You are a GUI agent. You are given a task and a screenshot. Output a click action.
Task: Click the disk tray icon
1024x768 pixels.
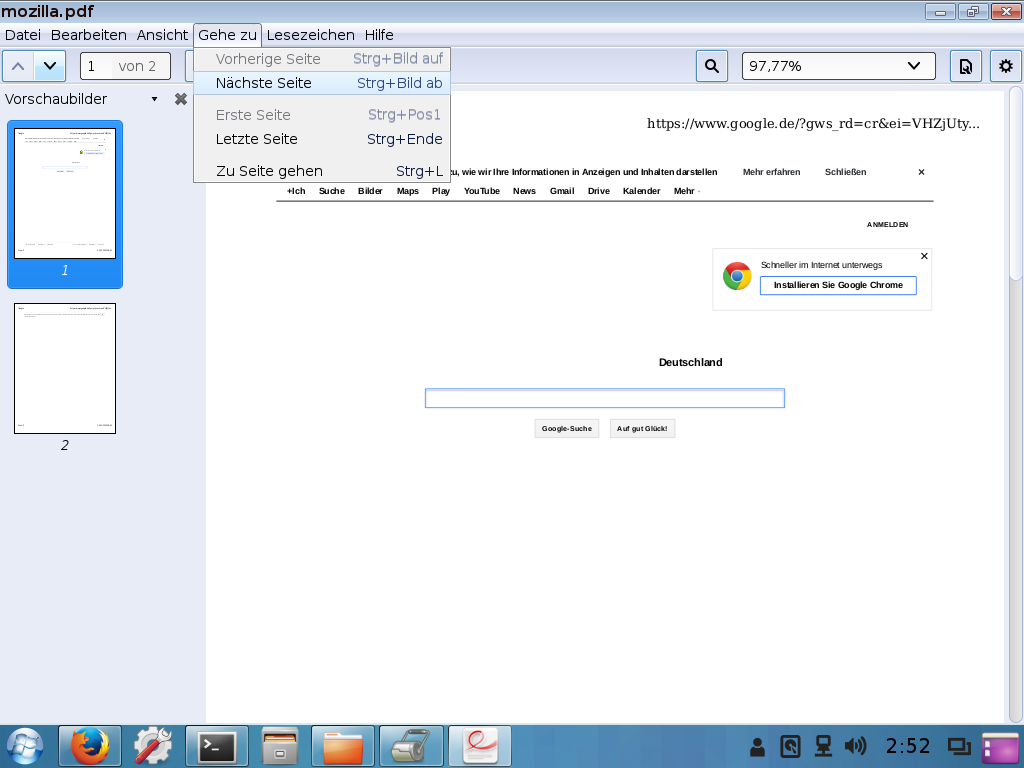[x=790, y=746]
